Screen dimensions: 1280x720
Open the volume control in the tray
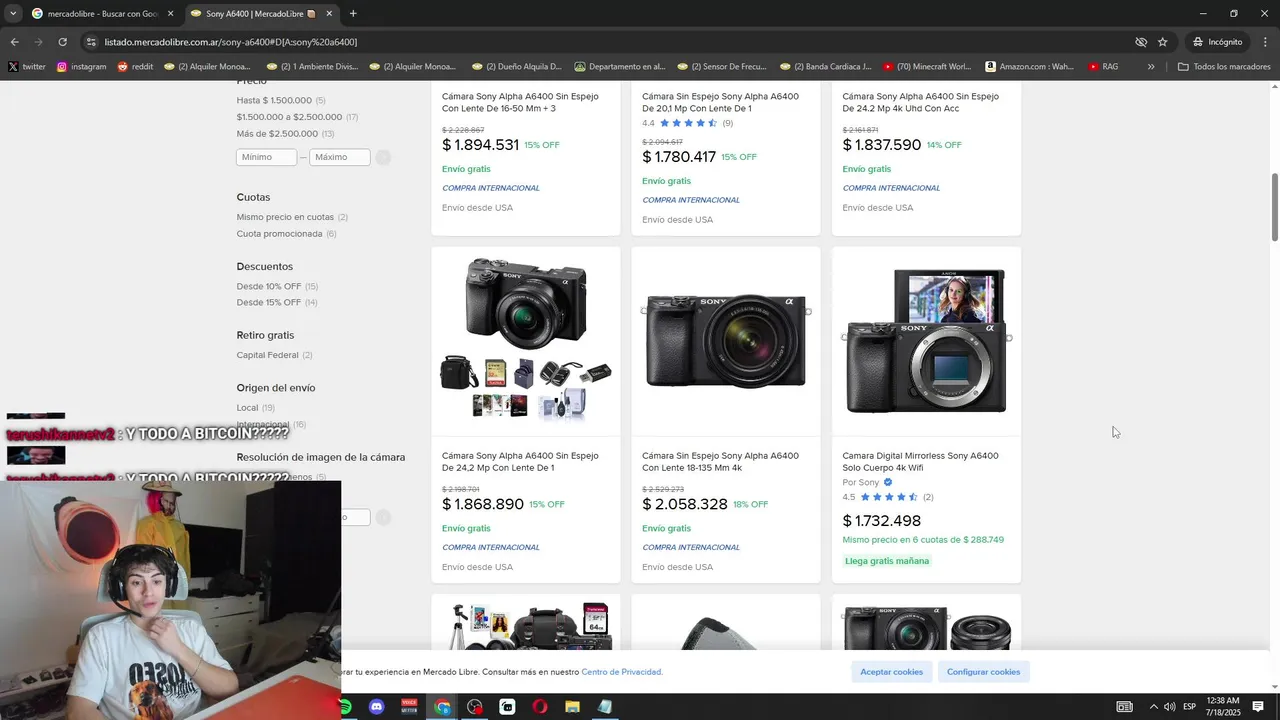[1169, 707]
